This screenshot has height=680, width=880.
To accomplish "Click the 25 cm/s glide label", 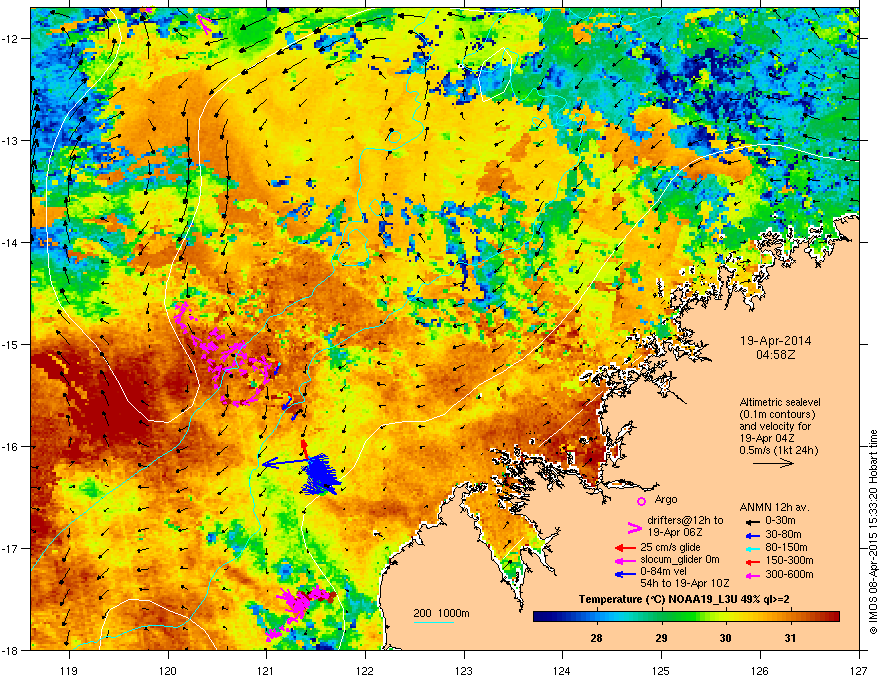I will pyautogui.click(x=670, y=548).
